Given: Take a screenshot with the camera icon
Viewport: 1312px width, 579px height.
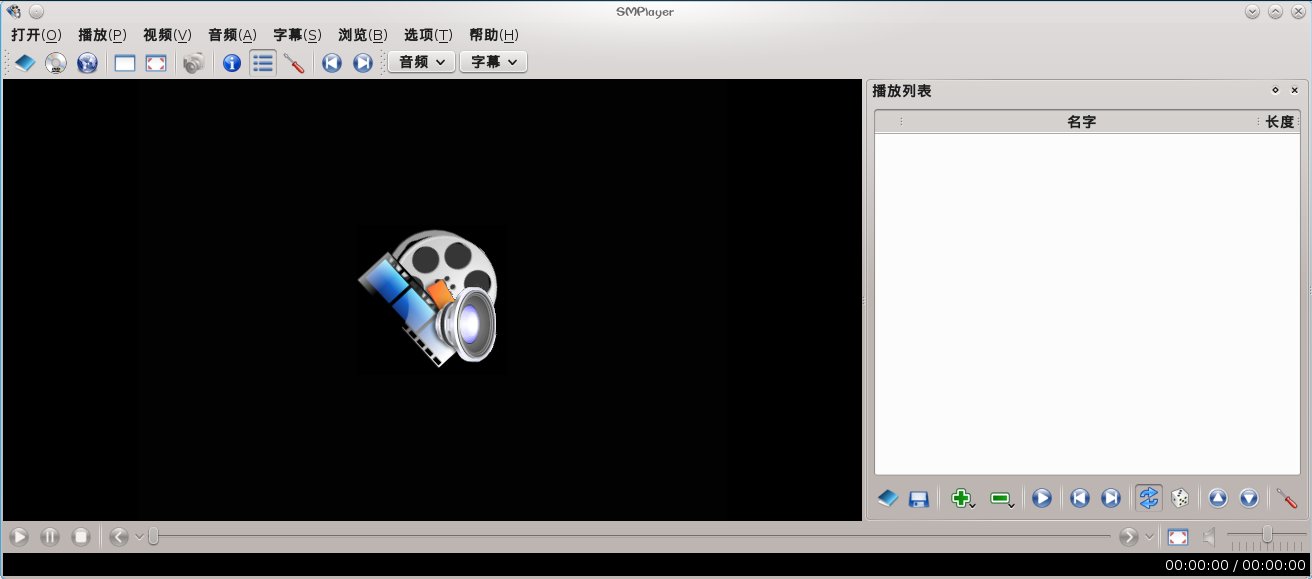Looking at the screenshot, I should tap(194, 63).
